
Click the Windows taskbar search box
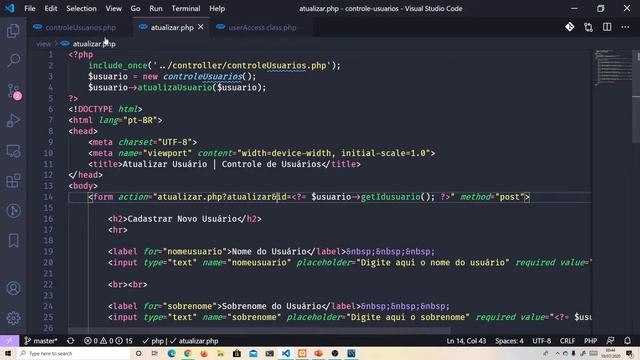click(x=73, y=353)
